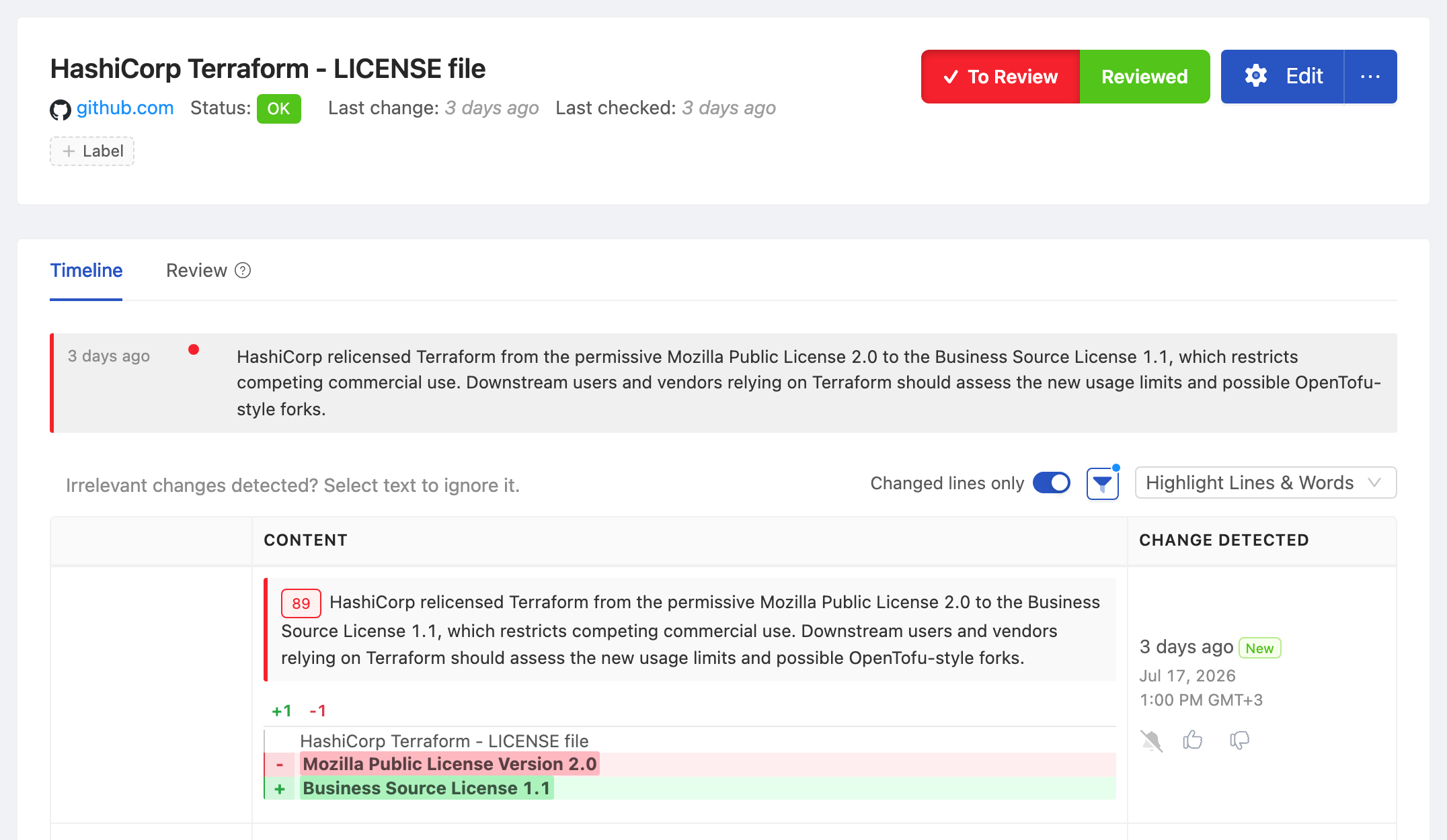Select removed line Mozilla Public License Version 2.0
Image resolution: width=1447 pixels, height=840 pixels.
tap(450, 764)
